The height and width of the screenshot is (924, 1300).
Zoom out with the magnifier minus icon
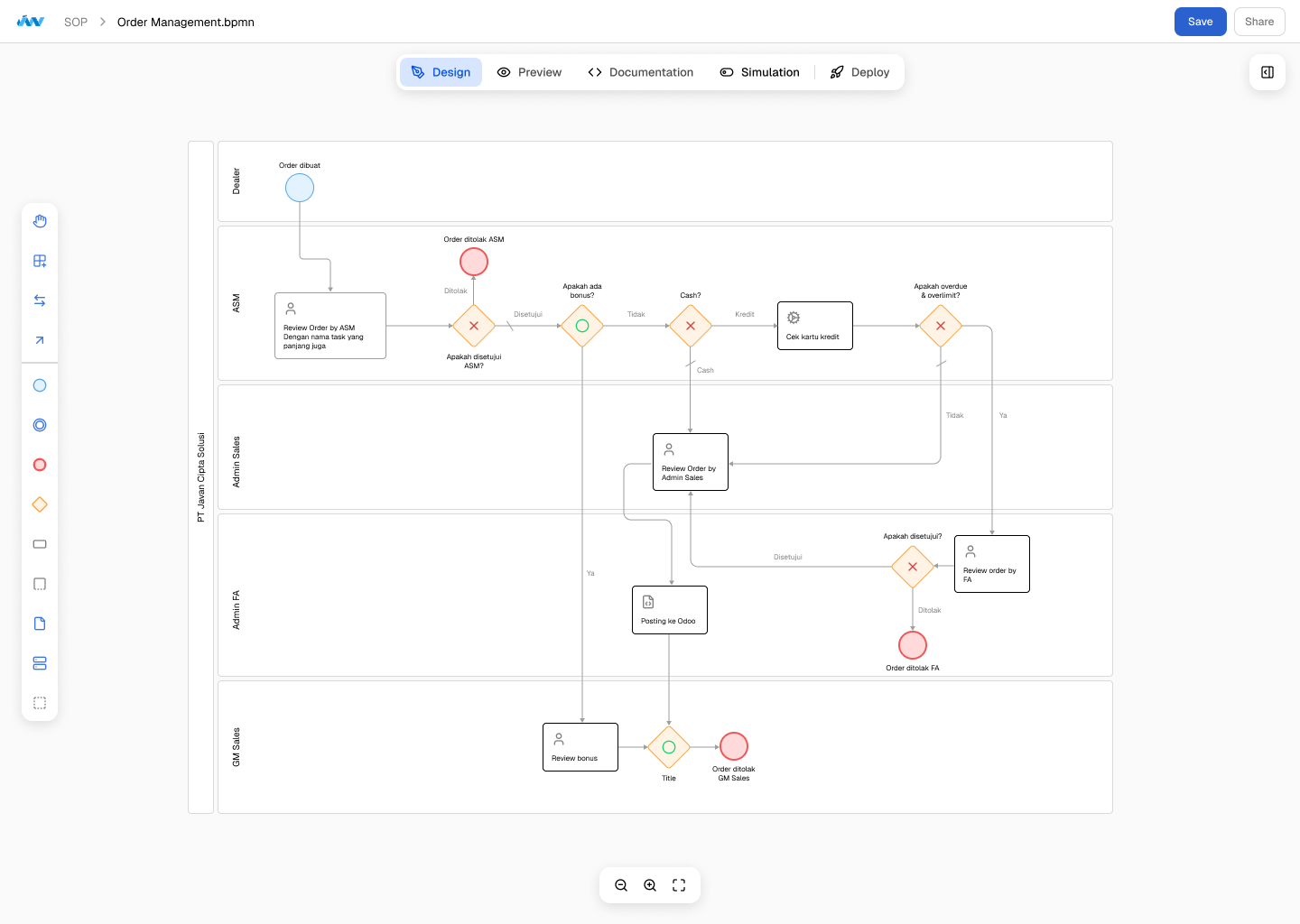pos(621,885)
